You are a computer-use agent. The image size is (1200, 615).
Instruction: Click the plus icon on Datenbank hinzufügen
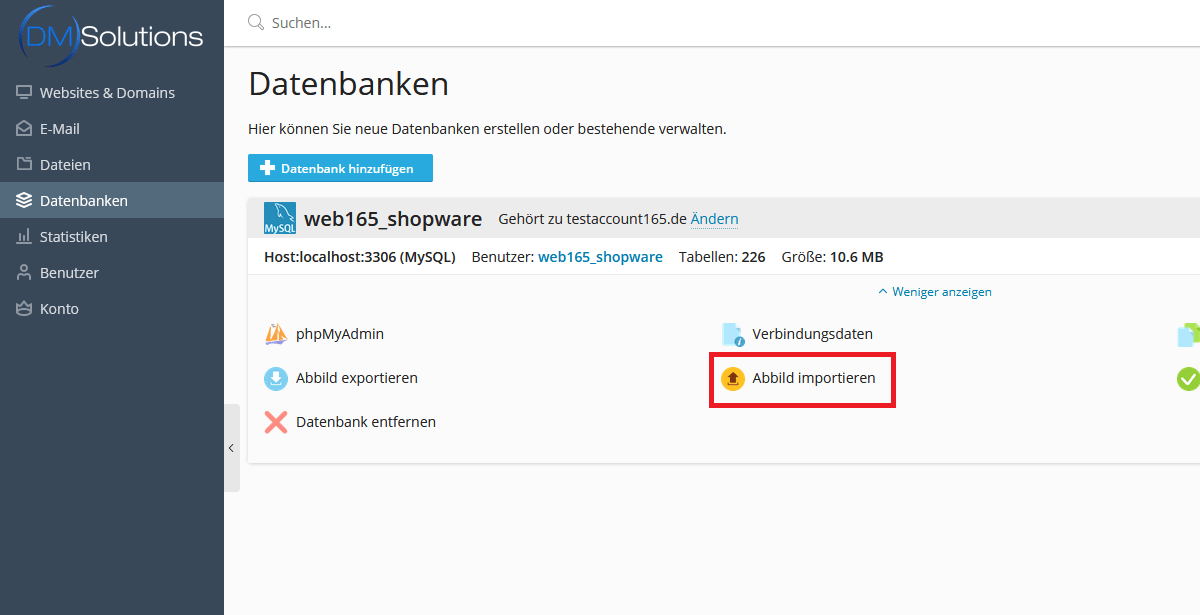click(267, 168)
